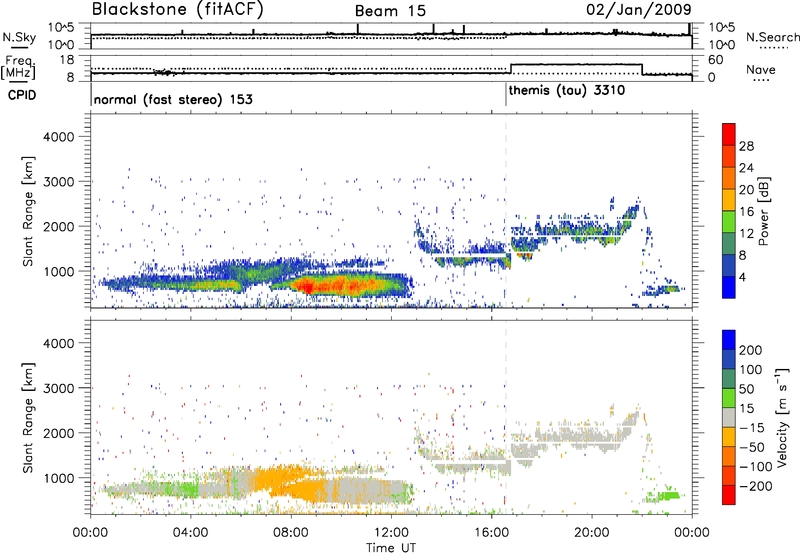
Task: Click the '04:00' time tick label
Action: (x=191, y=533)
